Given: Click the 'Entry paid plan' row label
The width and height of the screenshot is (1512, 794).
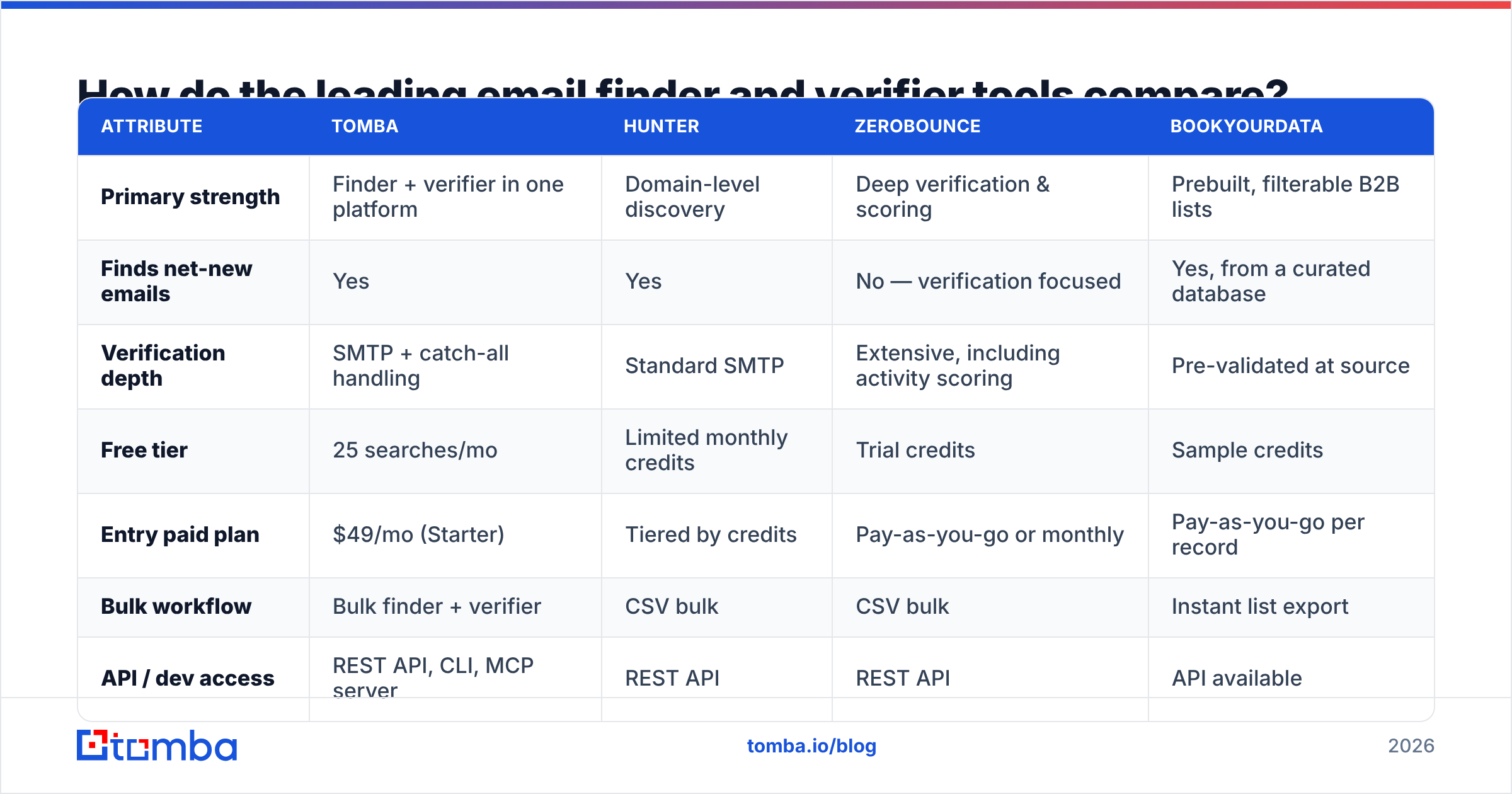Looking at the screenshot, I should point(180,535).
